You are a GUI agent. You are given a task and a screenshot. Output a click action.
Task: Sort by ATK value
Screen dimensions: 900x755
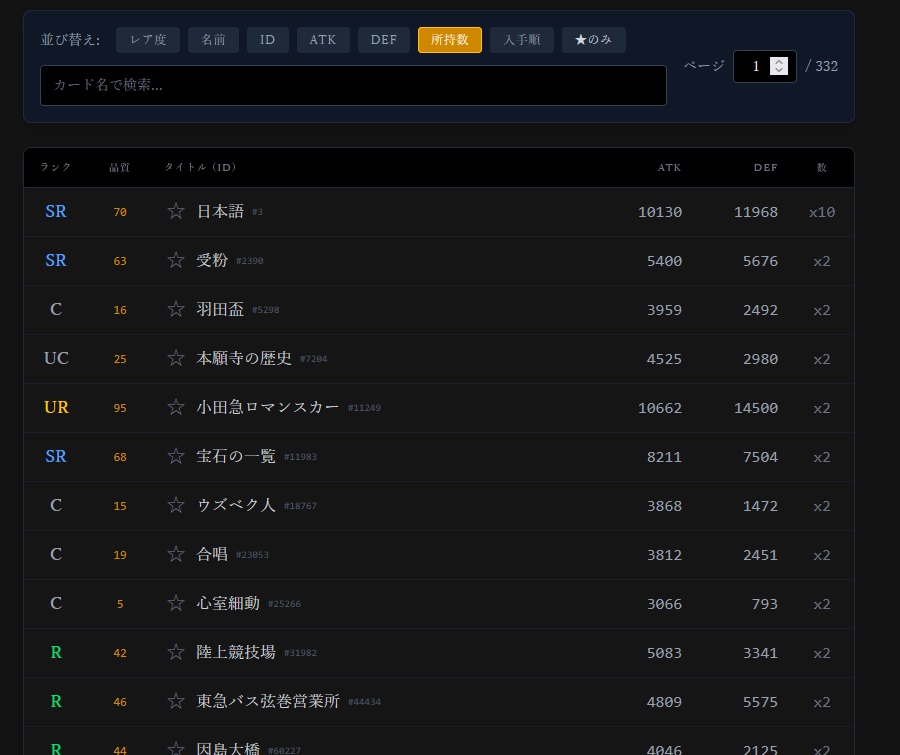[323, 40]
